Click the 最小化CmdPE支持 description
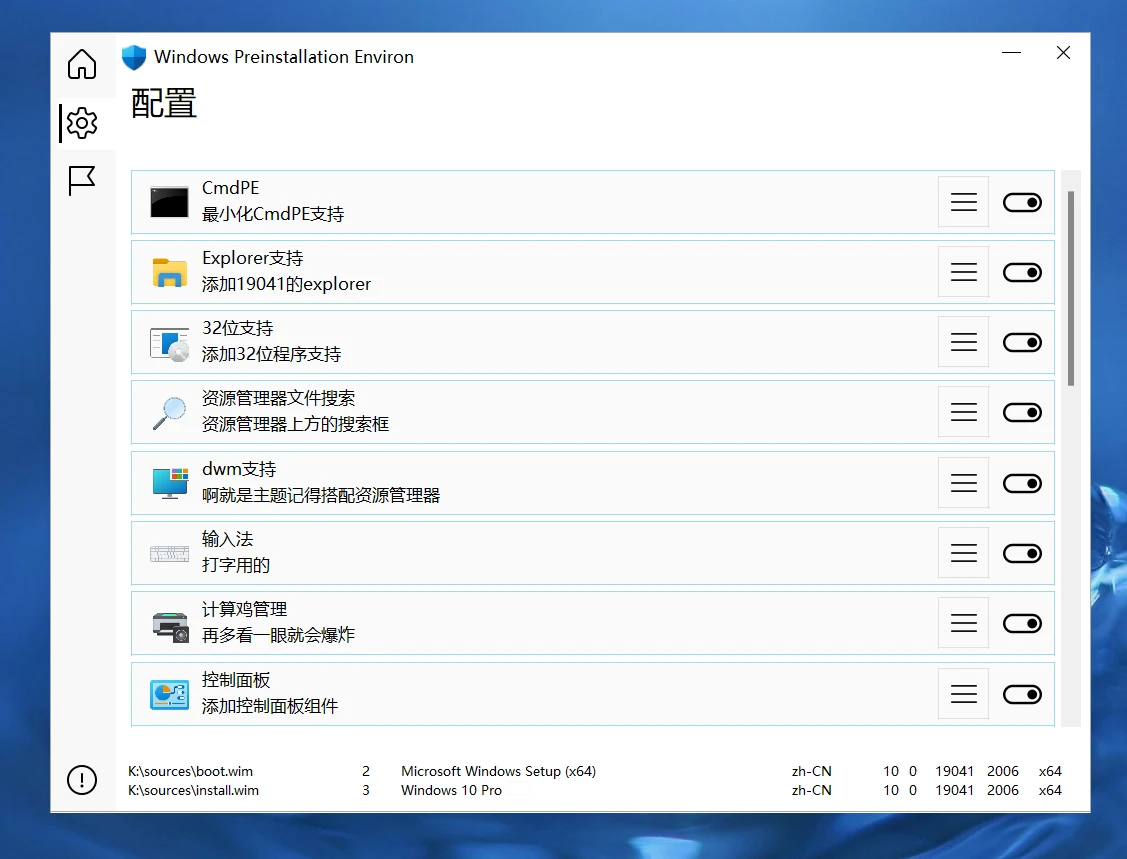The image size is (1127, 859). coord(273,214)
